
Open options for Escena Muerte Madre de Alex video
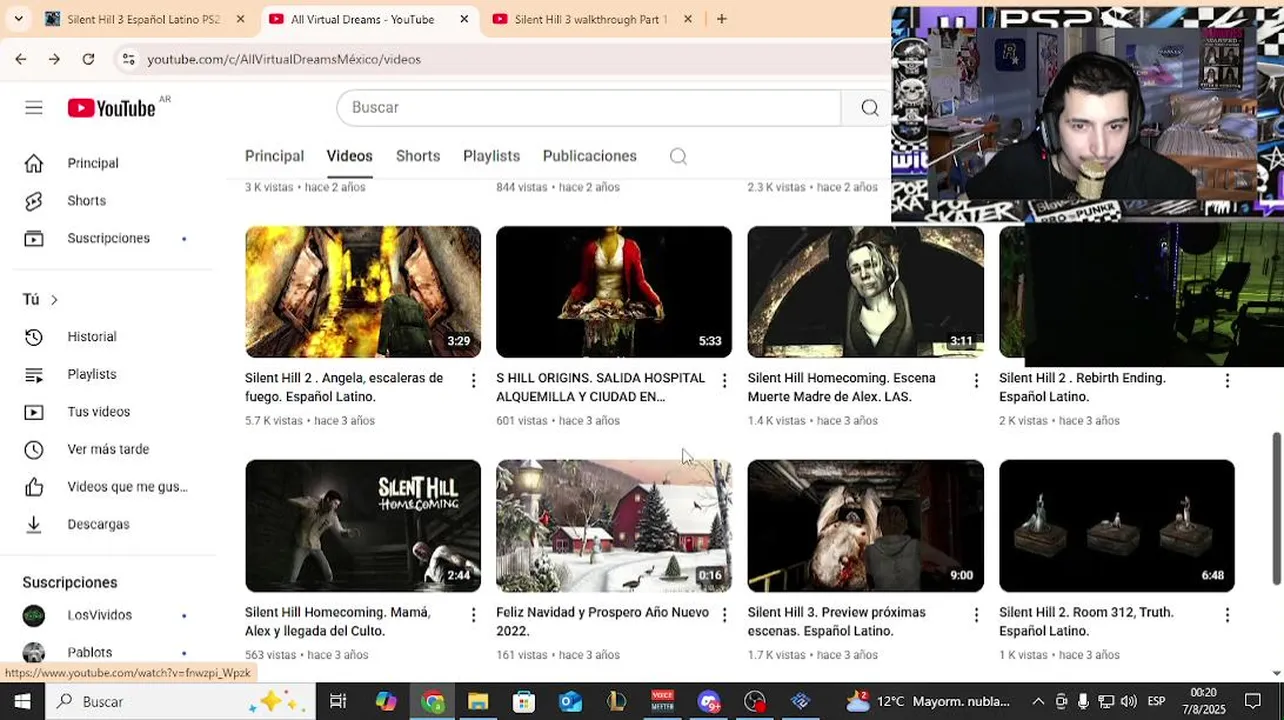pos(976,380)
